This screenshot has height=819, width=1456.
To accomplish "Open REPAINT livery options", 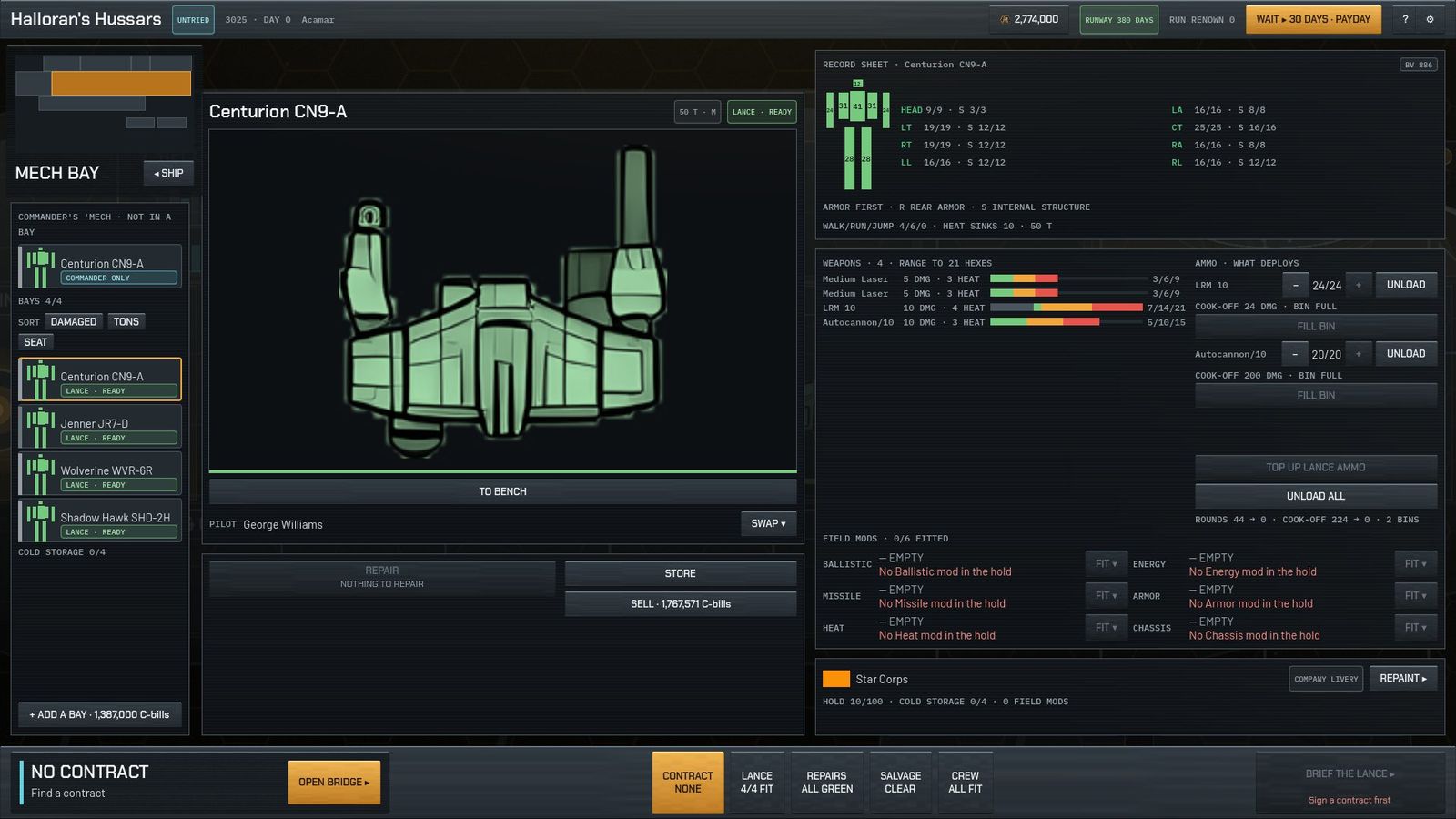I will click(x=1403, y=679).
